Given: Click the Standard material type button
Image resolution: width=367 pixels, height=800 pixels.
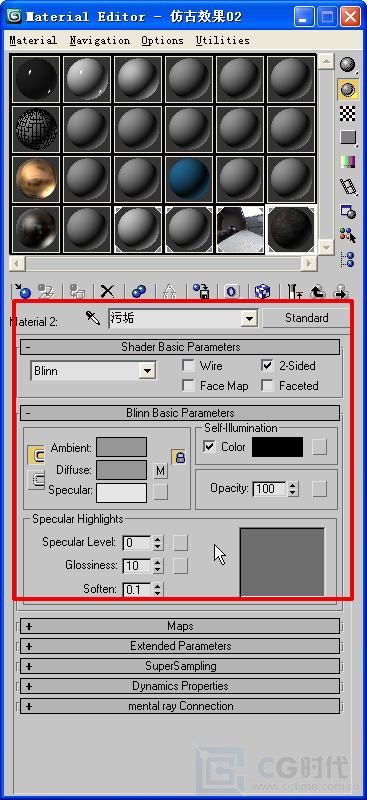Looking at the screenshot, I should (x=306, y=318).
